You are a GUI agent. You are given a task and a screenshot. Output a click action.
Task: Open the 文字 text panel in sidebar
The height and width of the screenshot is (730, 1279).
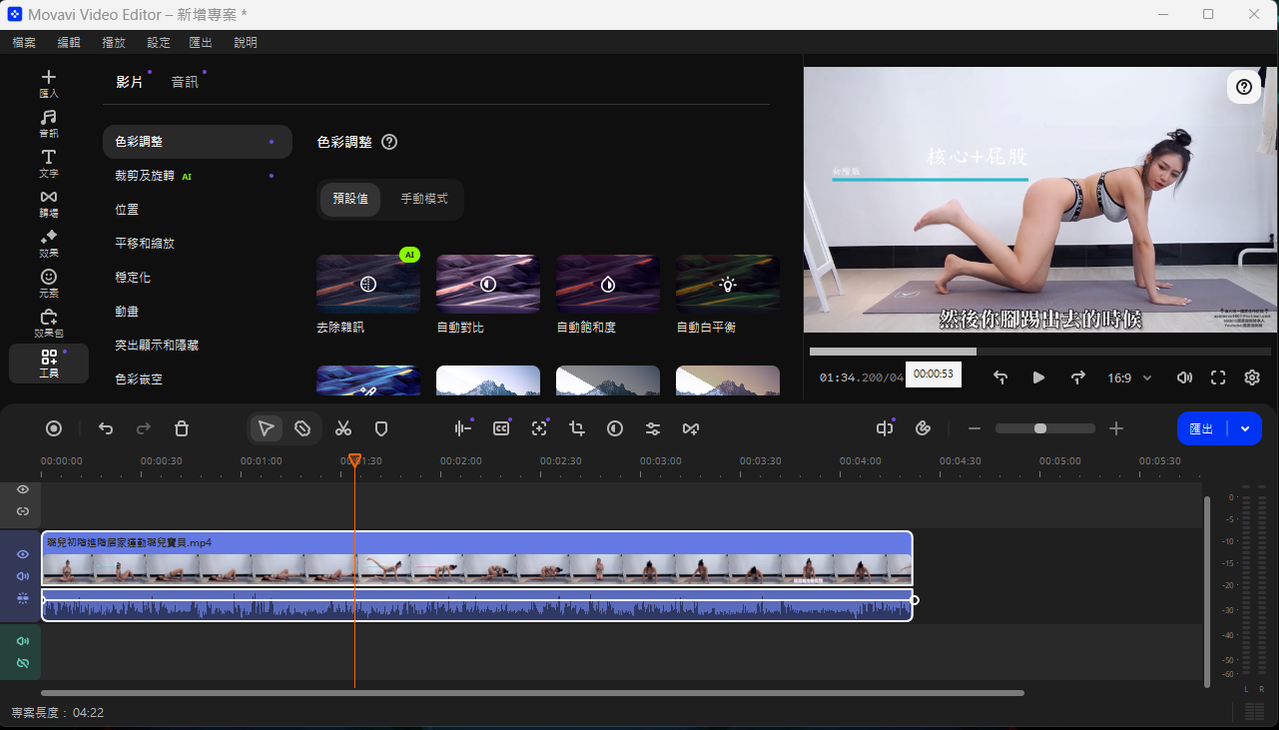coord(48,163)
